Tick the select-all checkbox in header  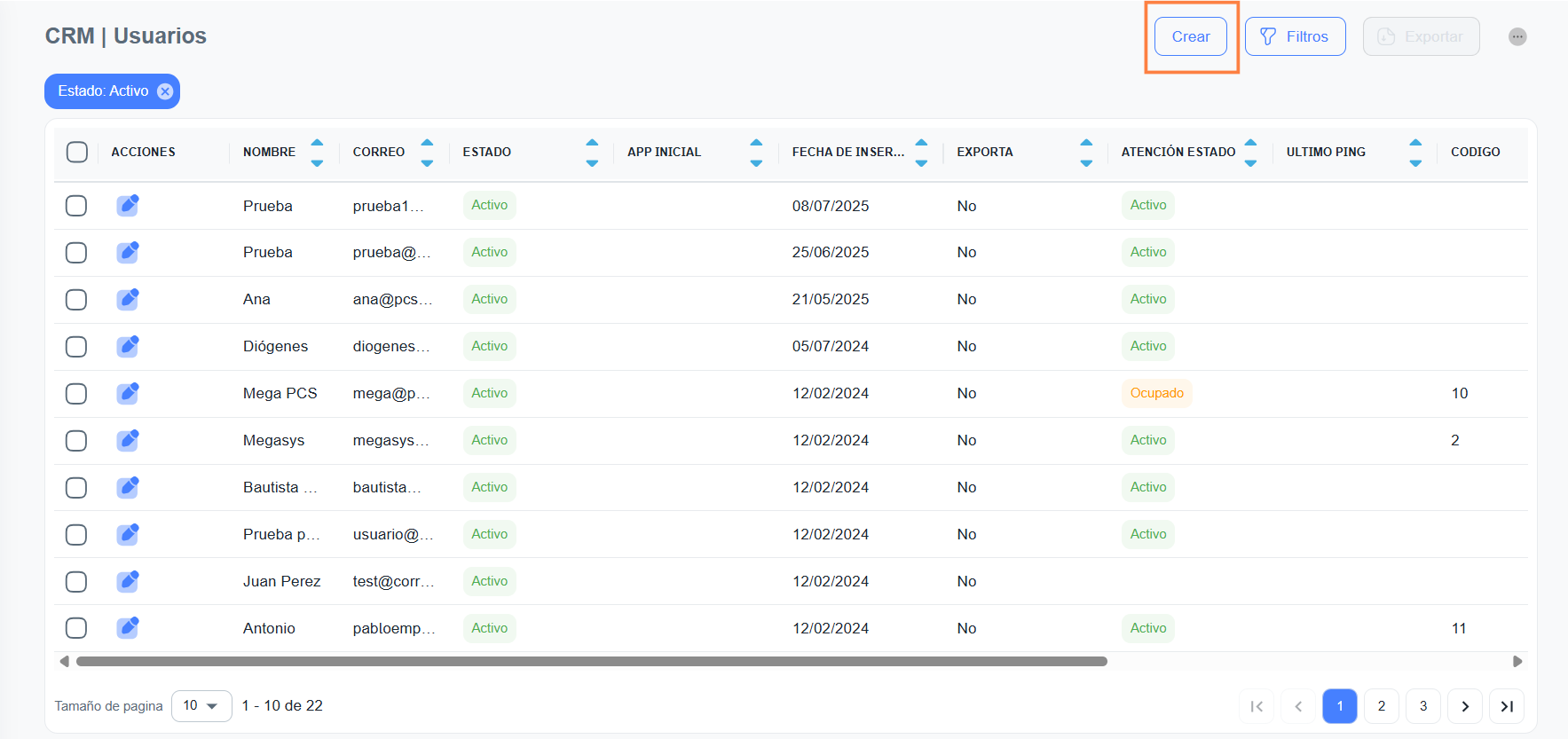tap(77, 152)
